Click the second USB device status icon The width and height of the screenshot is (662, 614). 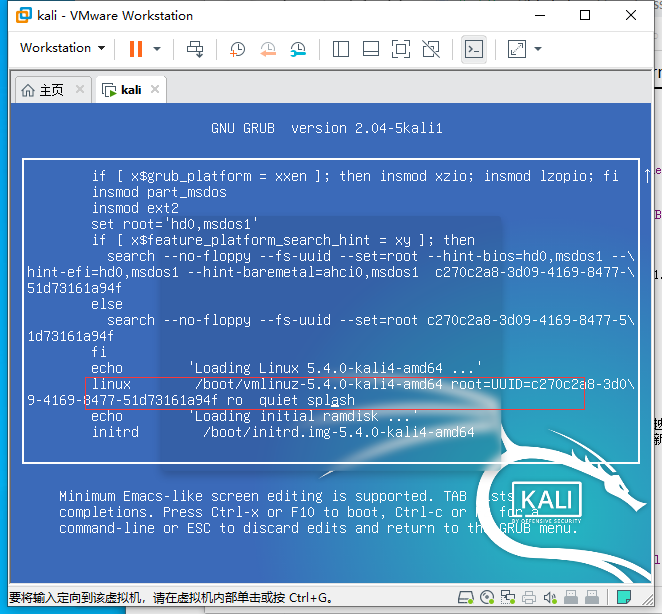(x=592, y=597)
